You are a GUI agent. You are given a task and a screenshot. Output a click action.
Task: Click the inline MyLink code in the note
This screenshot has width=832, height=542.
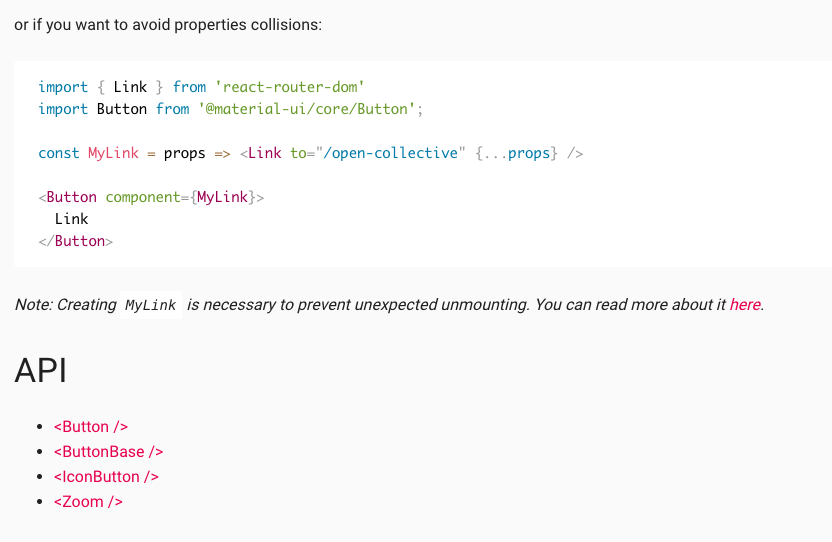pos(151,306)
